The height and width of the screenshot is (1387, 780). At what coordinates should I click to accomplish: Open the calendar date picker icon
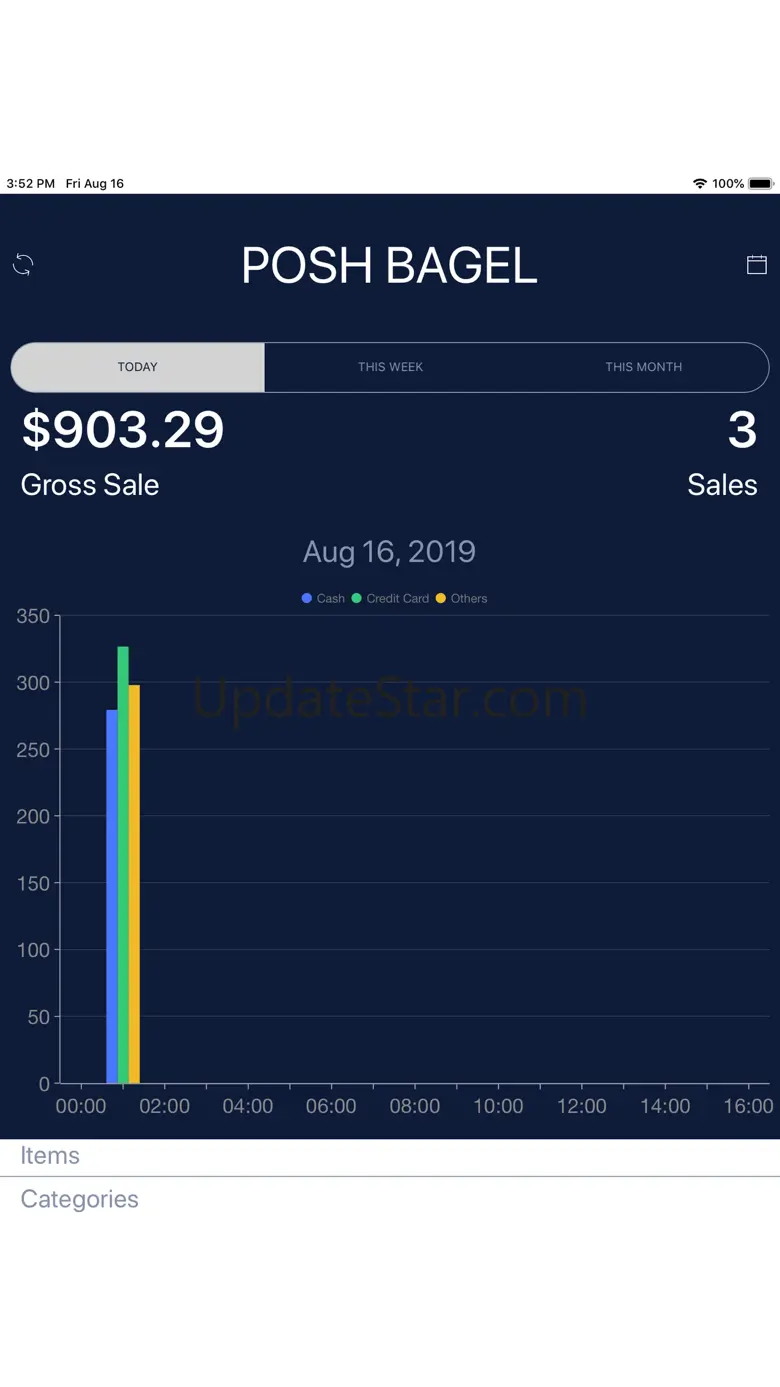(x=757, y=264)
